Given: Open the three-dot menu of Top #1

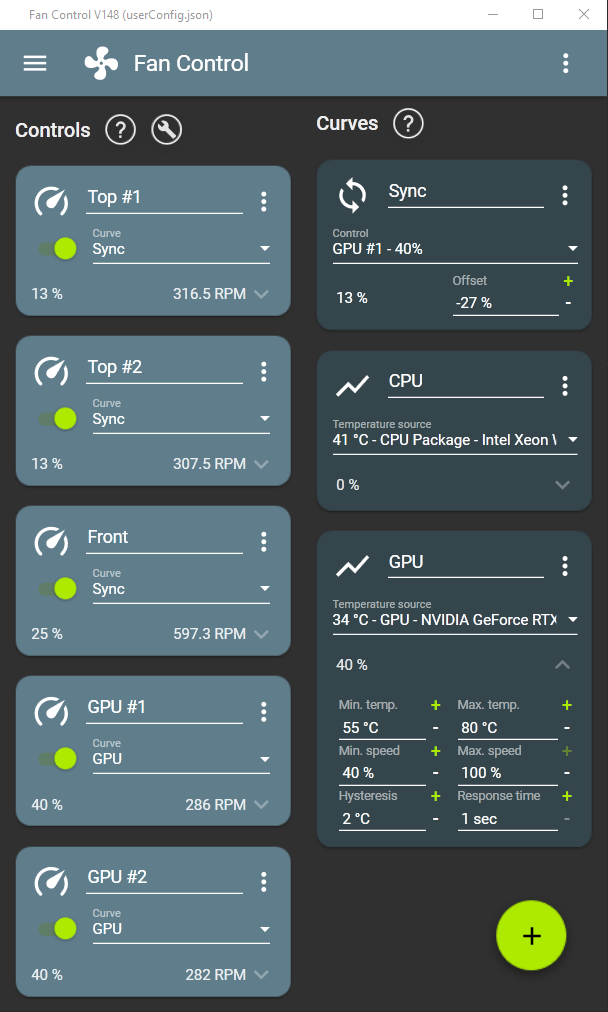Looking at the screenshot, I should 263,201.
